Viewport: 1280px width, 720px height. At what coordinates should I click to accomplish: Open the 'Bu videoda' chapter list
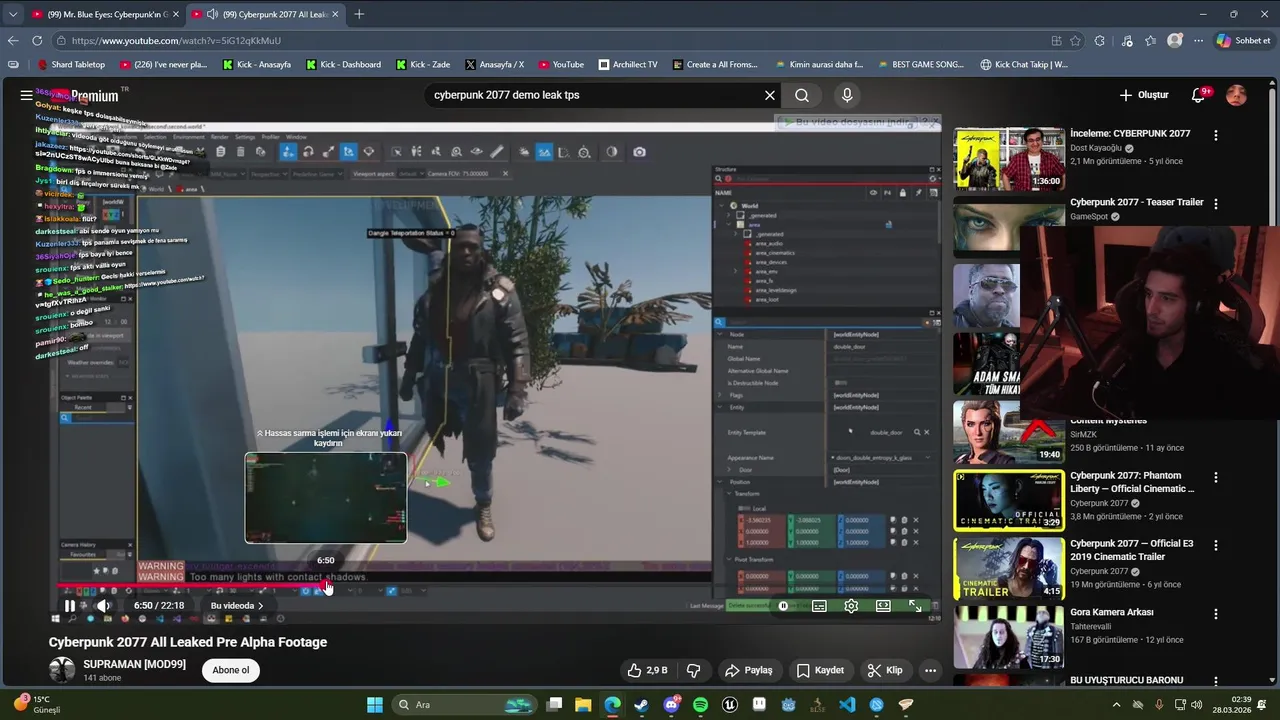point(237,606)
